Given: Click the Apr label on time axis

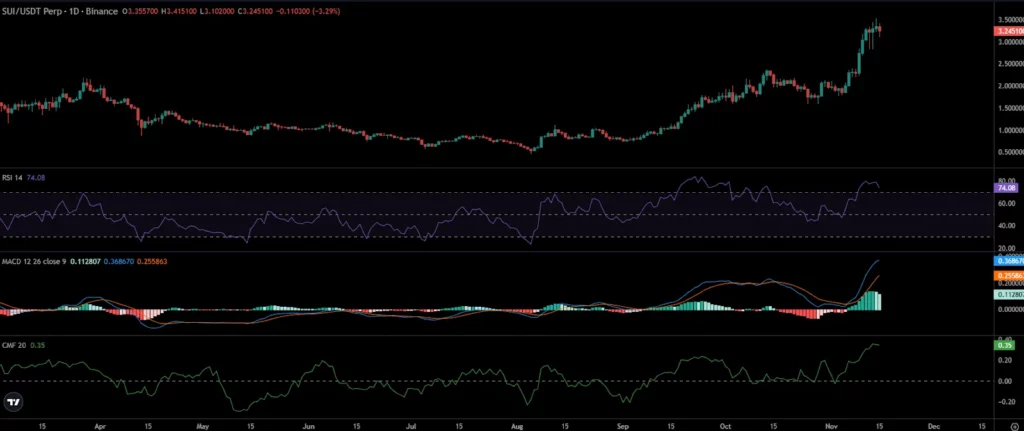Looking at the screenshot, I should click(100, 425).
